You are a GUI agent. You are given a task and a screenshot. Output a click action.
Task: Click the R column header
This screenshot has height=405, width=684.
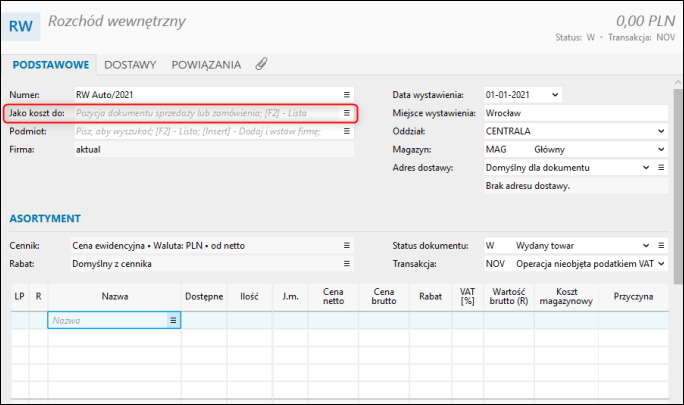click(38, 296)
